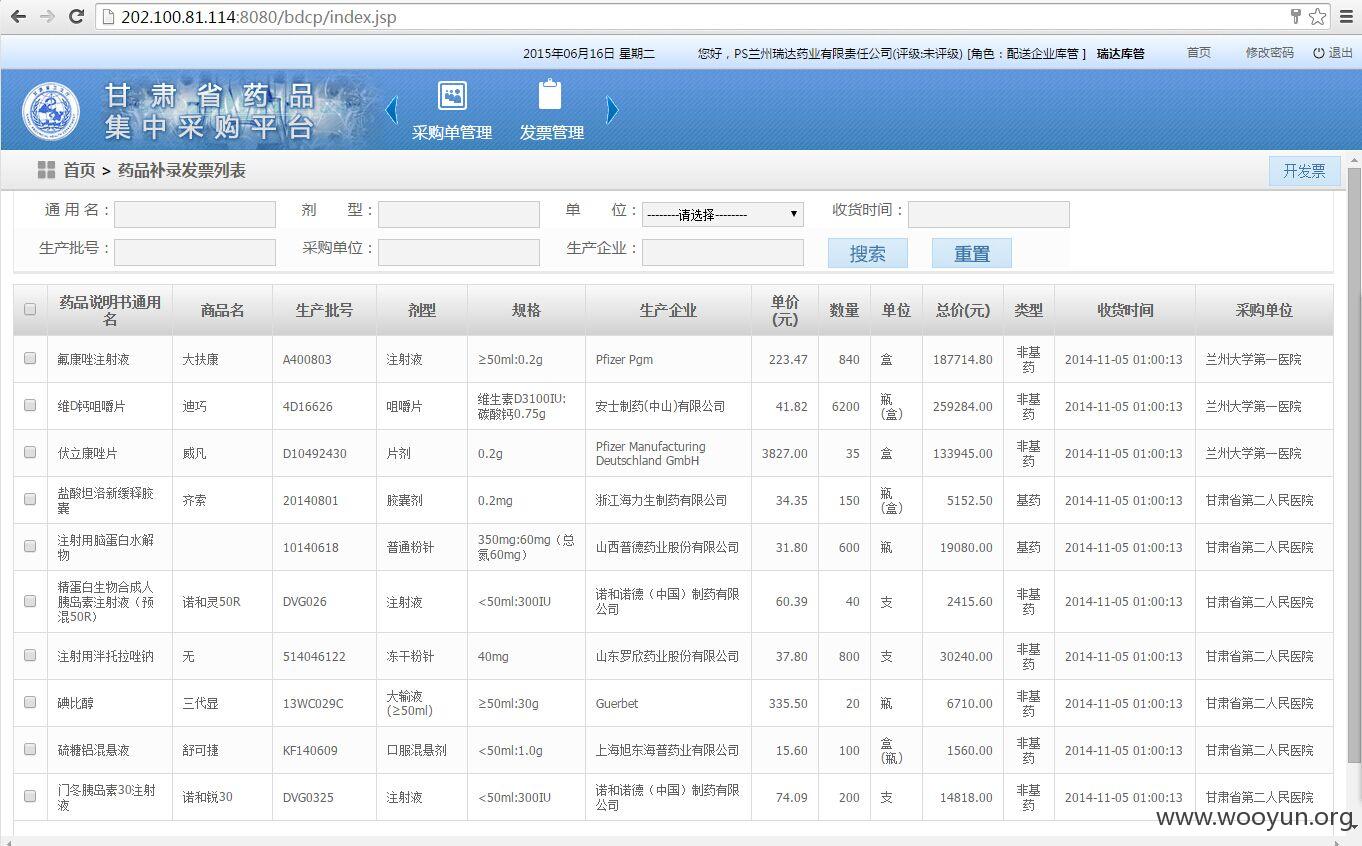The width and height of the screenshot is (1362, 846).
Task: Click total price 259284.00 cell
Action: [x=964, y=406]
